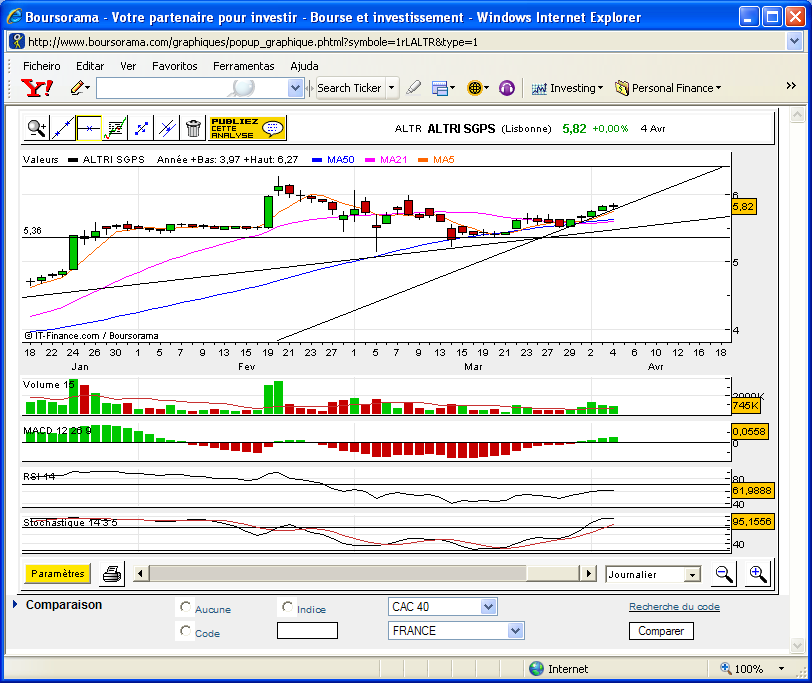Select the erase line tool
Screen dimensions: 812x683
point(166,128)
